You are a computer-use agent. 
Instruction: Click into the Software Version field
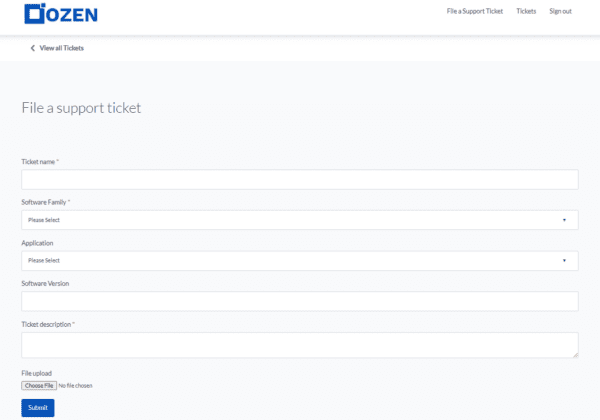click(299, 301)
